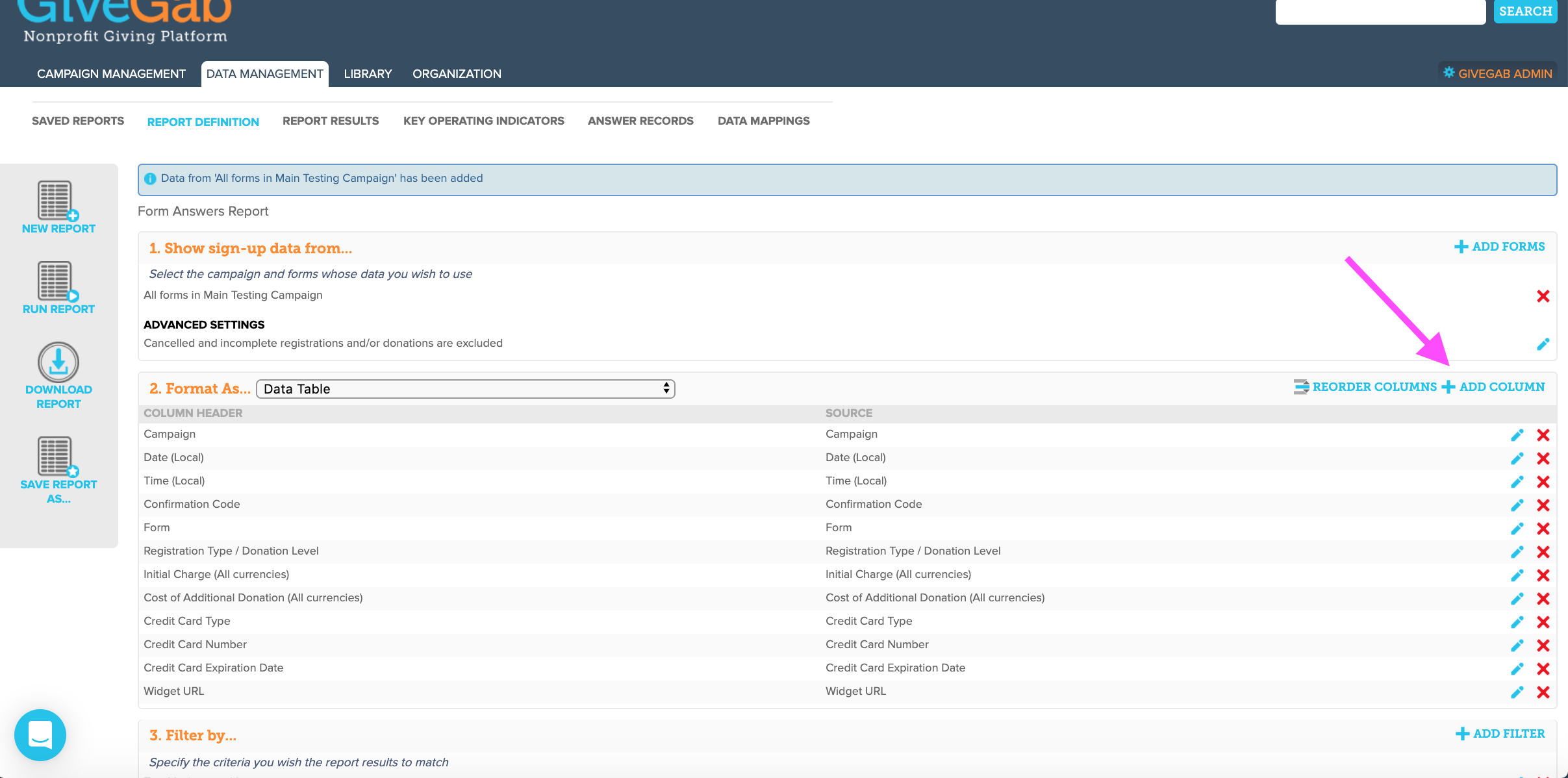Delete the Cost of Additional Donation column
This screenshot has height=778, width=1568.
click(1543, 599)
